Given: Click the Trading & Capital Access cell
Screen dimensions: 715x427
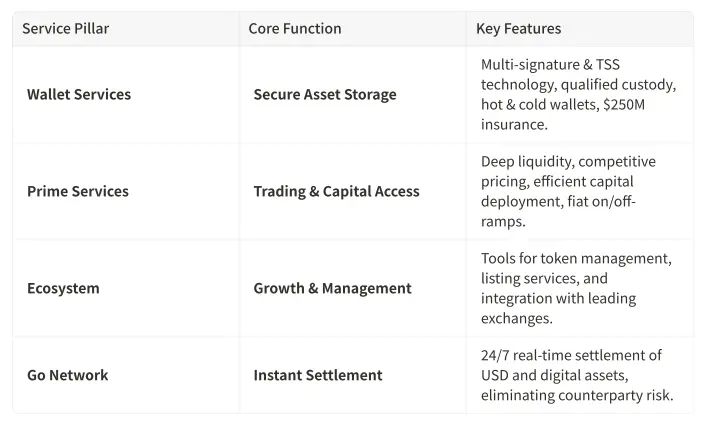Looking at the screenshot, I should (336, 191).
